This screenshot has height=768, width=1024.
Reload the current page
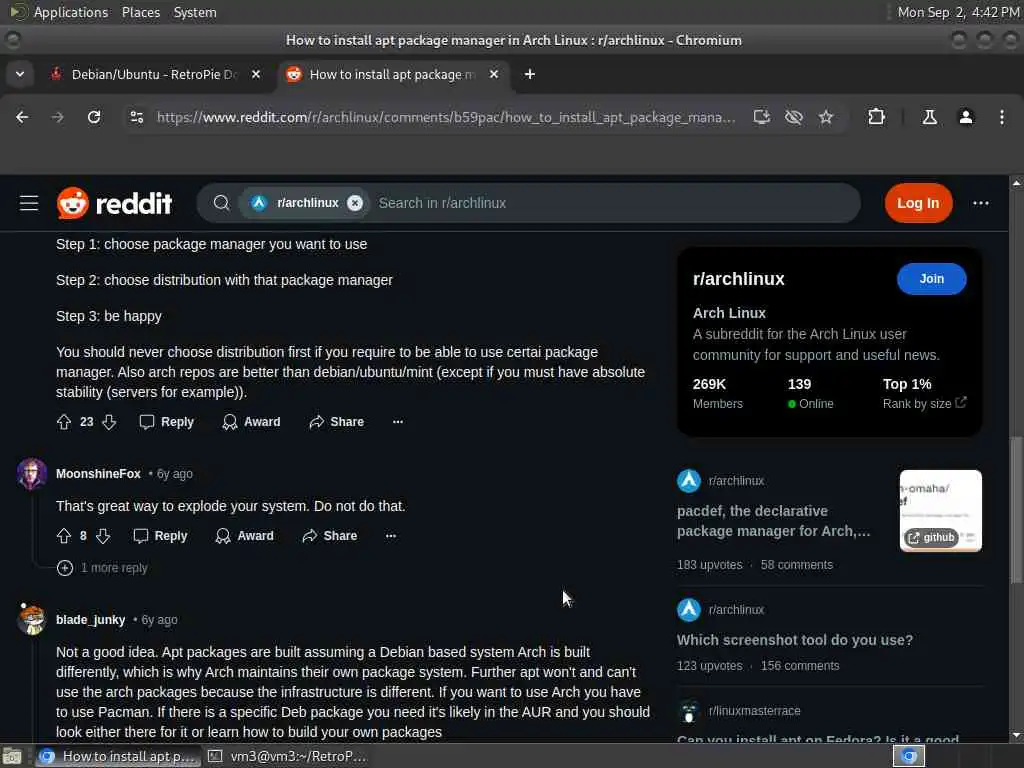click(x=94, y=117)
